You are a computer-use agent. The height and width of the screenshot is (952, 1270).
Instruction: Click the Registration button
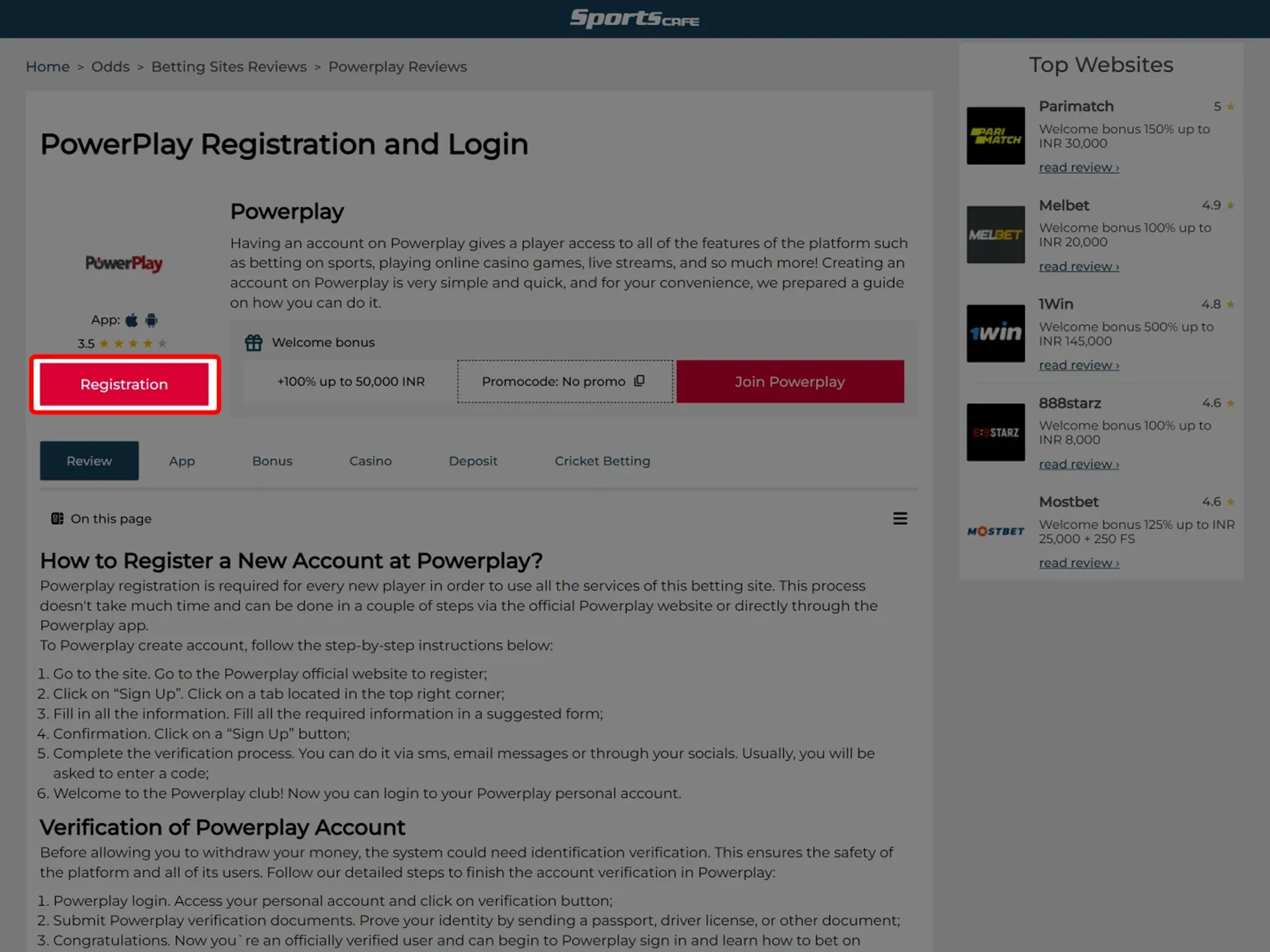coord(124,384)
